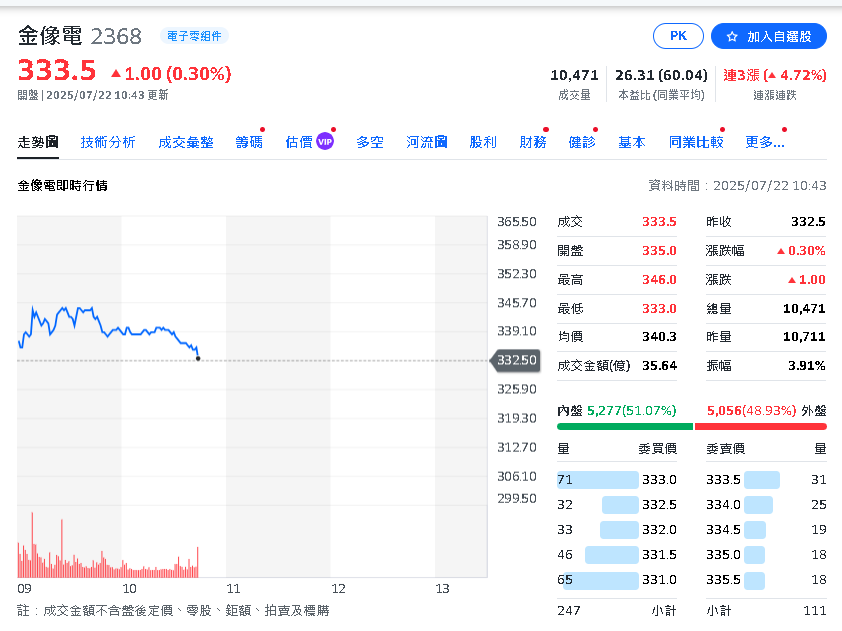Open the 成交彙整 tab
This screenshot has height=631, width=842.
click(x=186, y=142)
